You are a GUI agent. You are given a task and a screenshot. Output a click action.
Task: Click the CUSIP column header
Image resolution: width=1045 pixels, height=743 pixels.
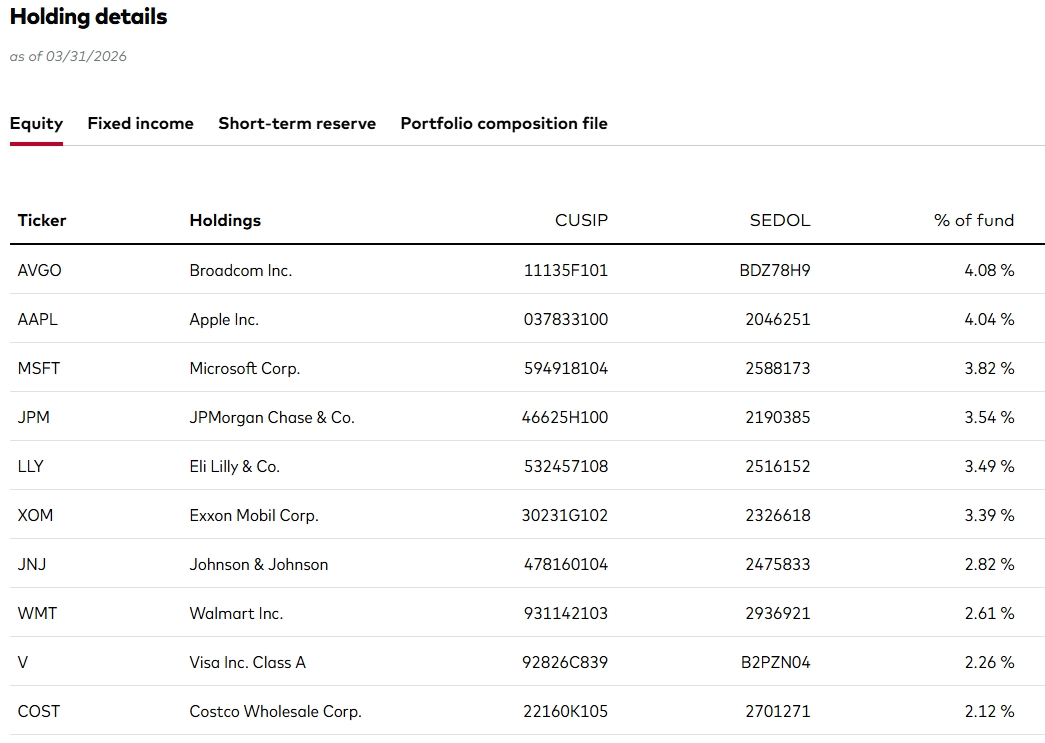click(581, 220)
